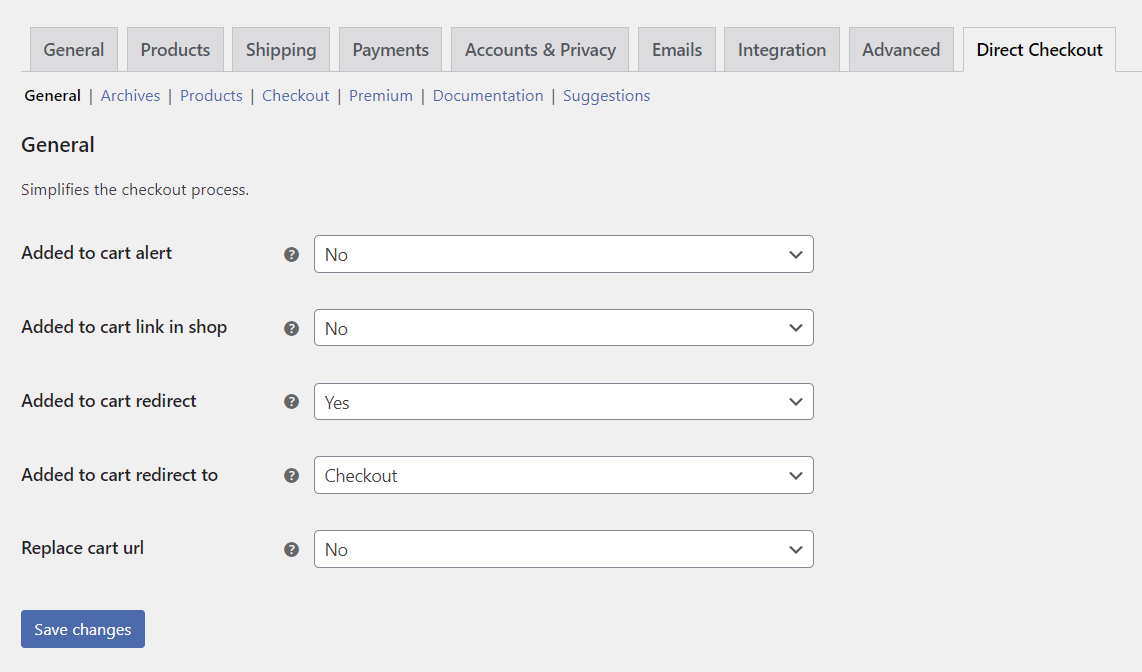This screenshot has height=672, width=1142.
Task: Open the Replace cart url dropdown
Action: point(563,549)
